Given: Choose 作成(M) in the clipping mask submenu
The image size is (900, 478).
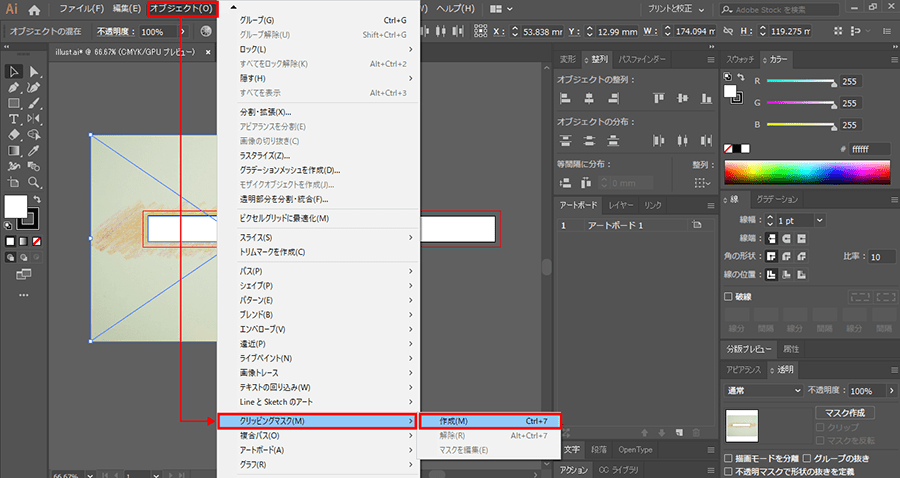Looking at the screenshot, I should coord(489,421).
